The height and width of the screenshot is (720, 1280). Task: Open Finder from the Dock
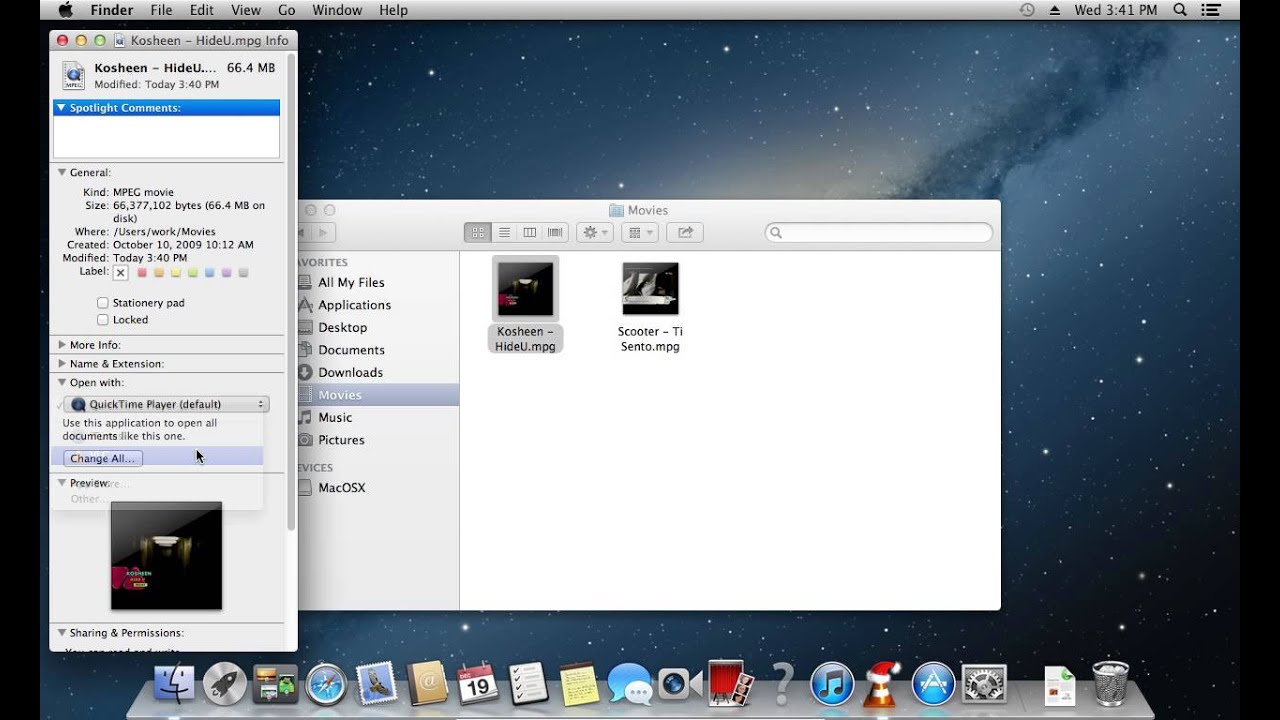click(x=175, y=684)
